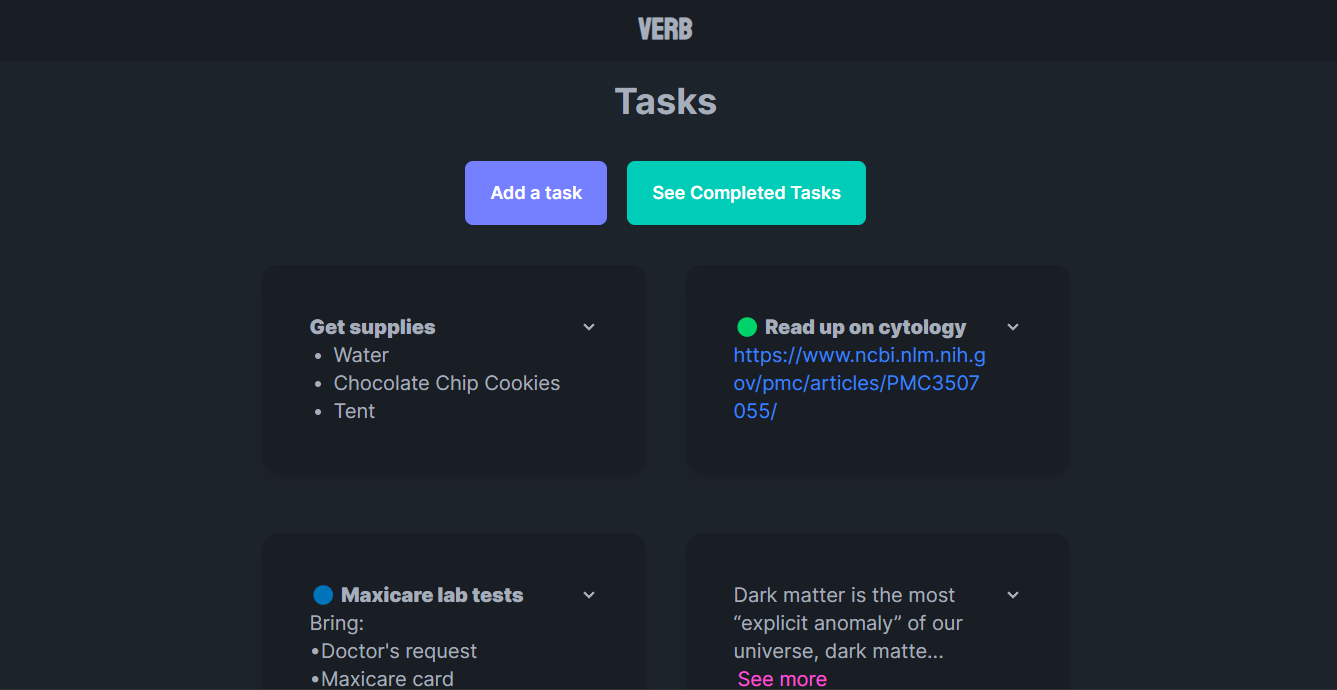1337x690 pixels.
Task: Open the ncbi.nlm.nih.gov article link
Action: [858, 383]
